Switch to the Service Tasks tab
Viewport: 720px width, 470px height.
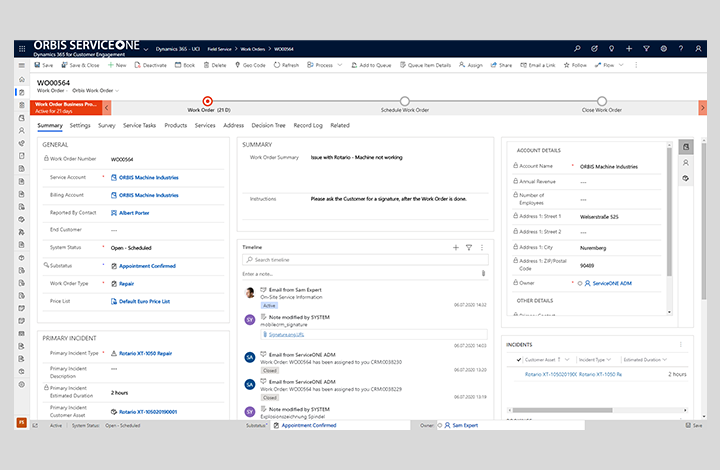(140, 125)
